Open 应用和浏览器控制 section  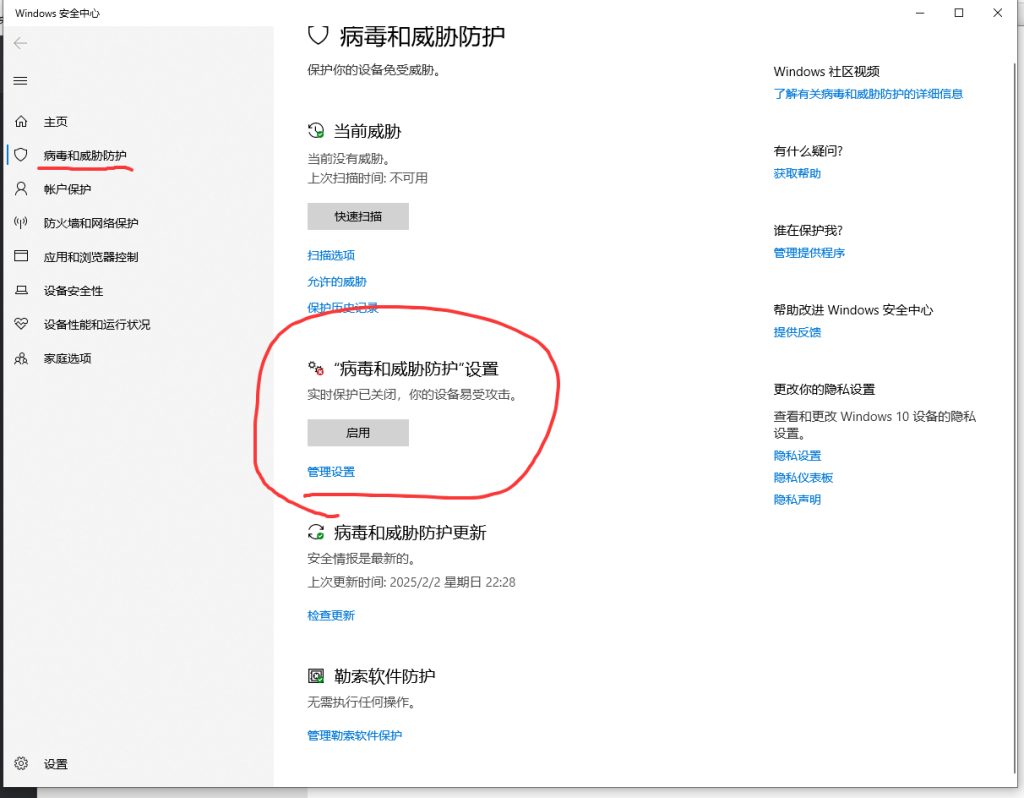[x=91, y=257]
